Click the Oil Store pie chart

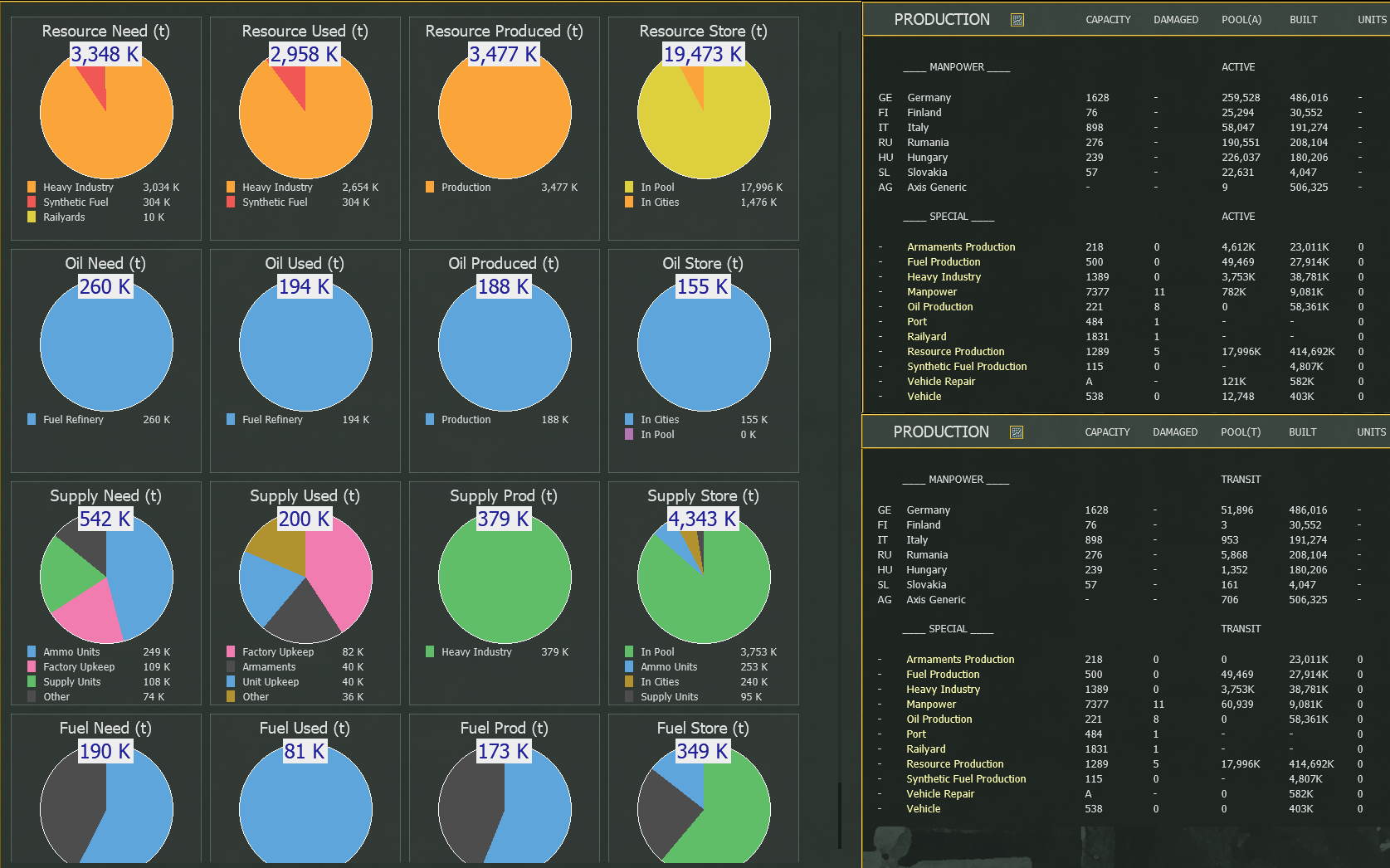704,344
